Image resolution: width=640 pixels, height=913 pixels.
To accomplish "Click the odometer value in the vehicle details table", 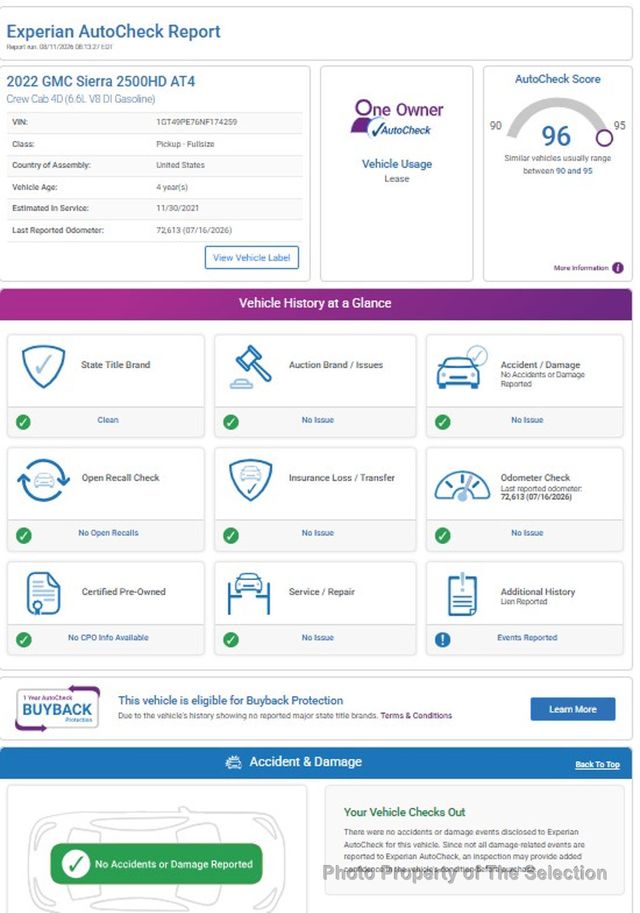I will point(194,230).
